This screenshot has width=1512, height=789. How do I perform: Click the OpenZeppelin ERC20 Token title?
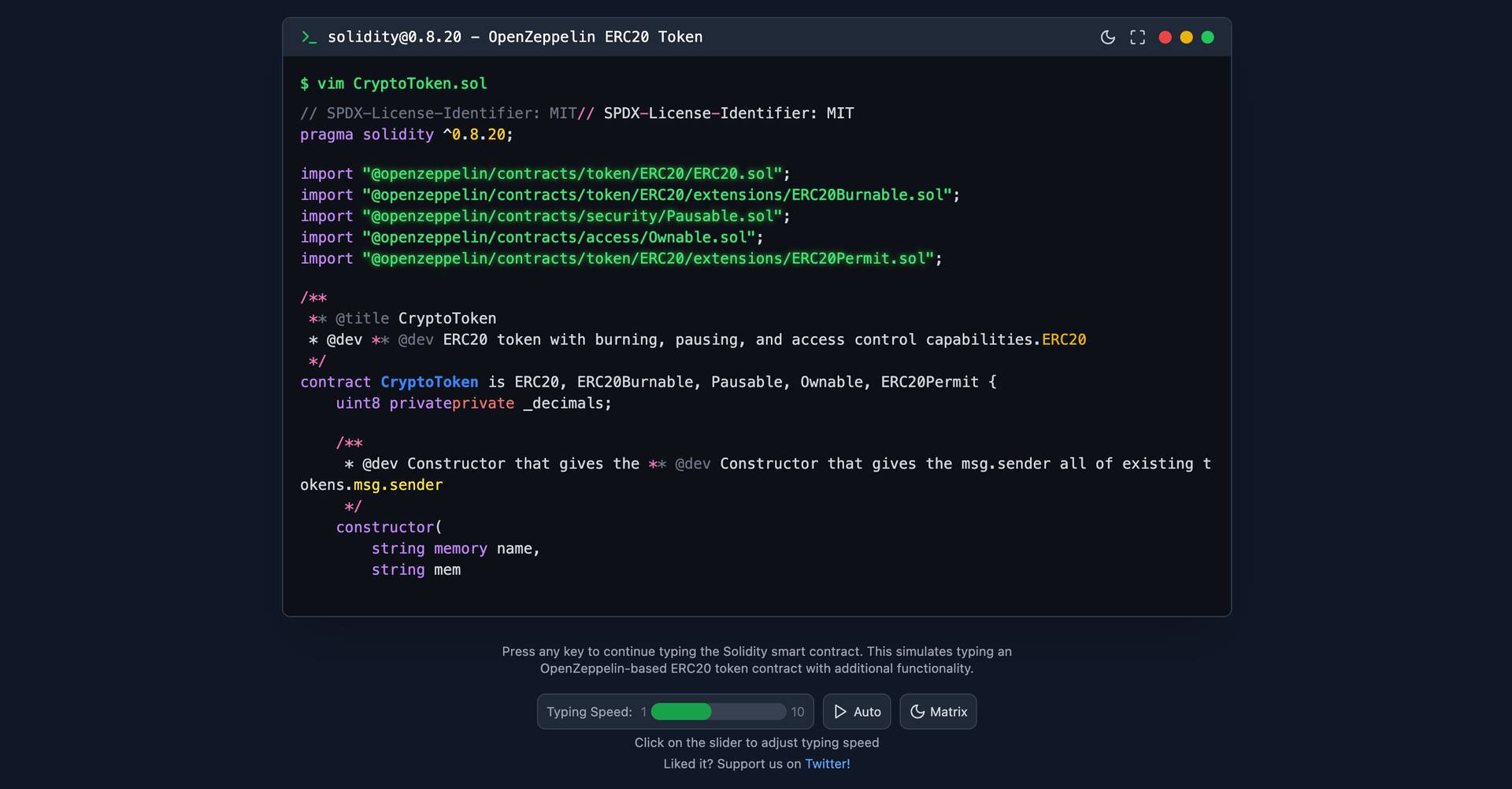click(595, 36)
